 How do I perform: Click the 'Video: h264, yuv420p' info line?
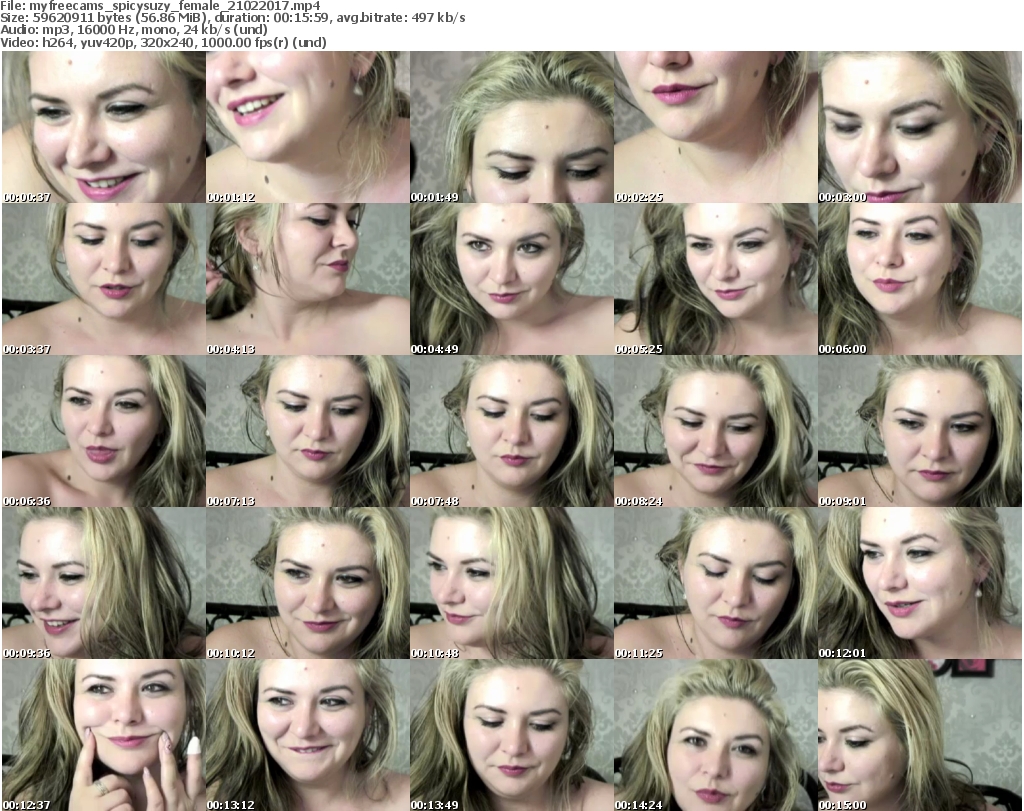point(163,42)
